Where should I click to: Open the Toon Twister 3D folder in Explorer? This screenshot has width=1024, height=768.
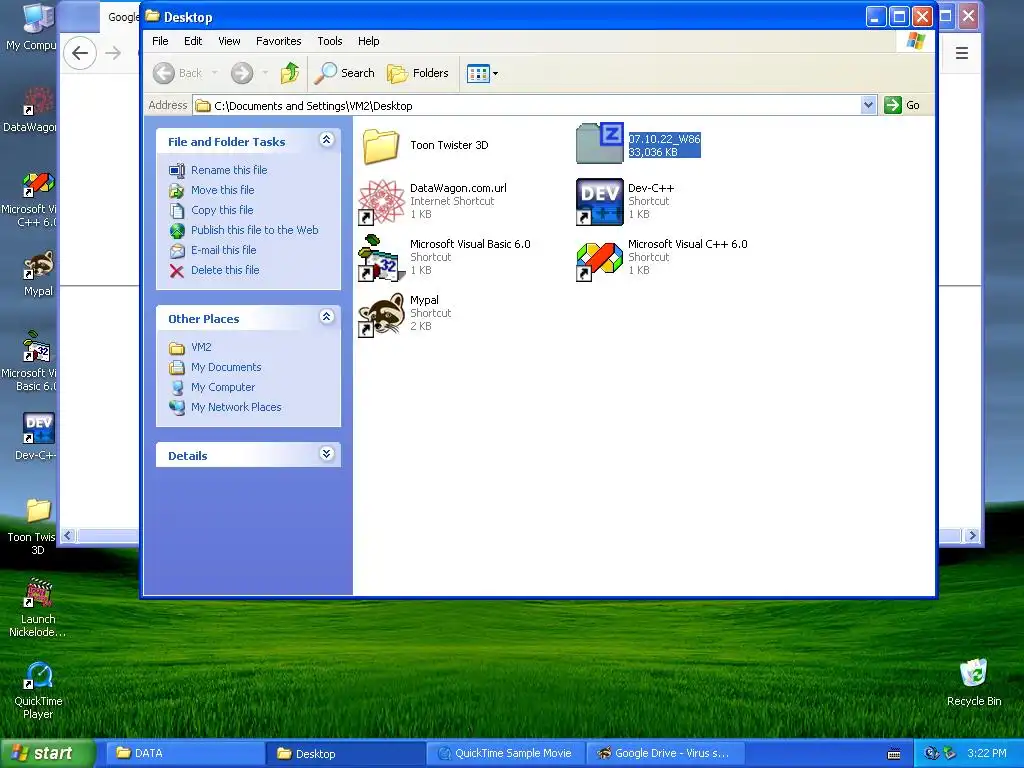381,145
